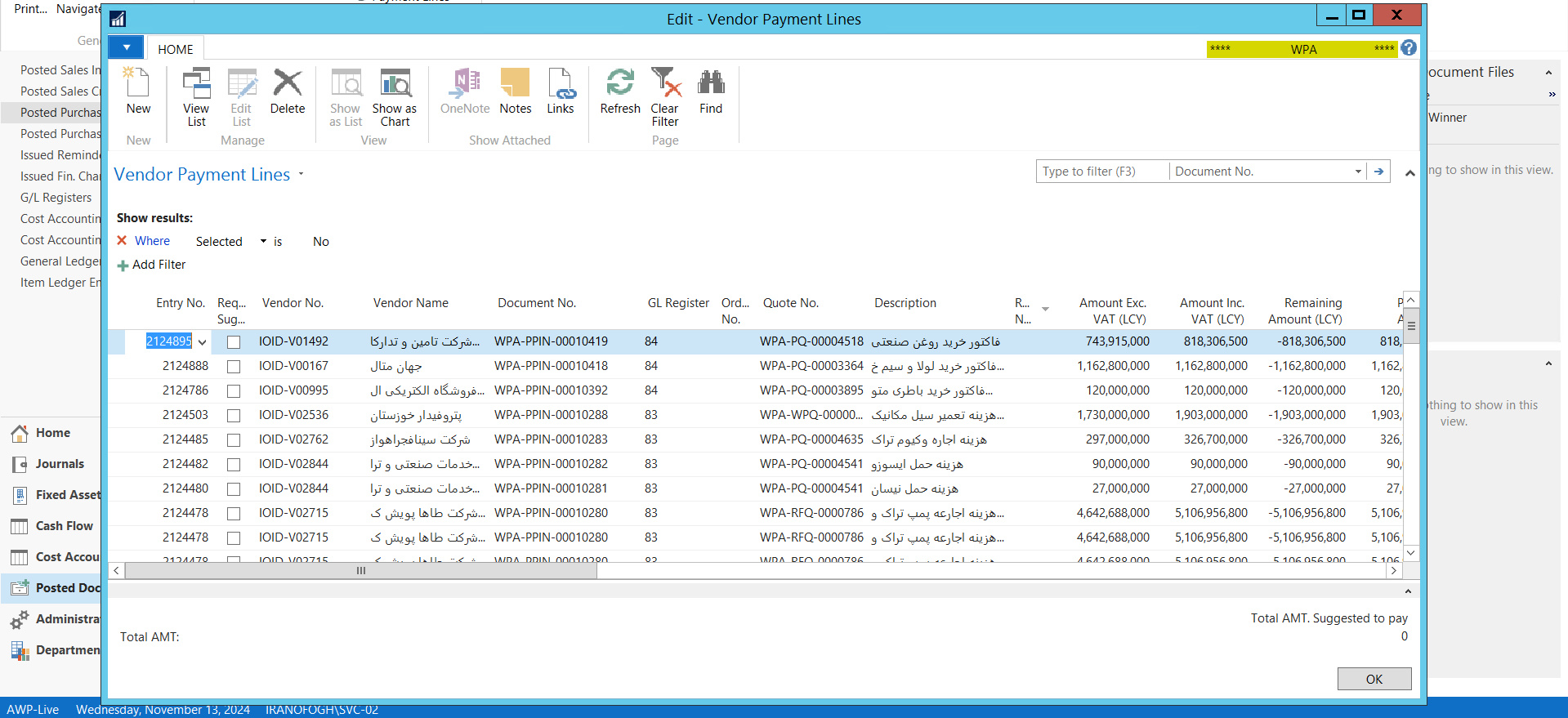Tick checkbox for WPA-PPIN-00010280 first row
Screen dimensions: 1568x718
point(234,514)
